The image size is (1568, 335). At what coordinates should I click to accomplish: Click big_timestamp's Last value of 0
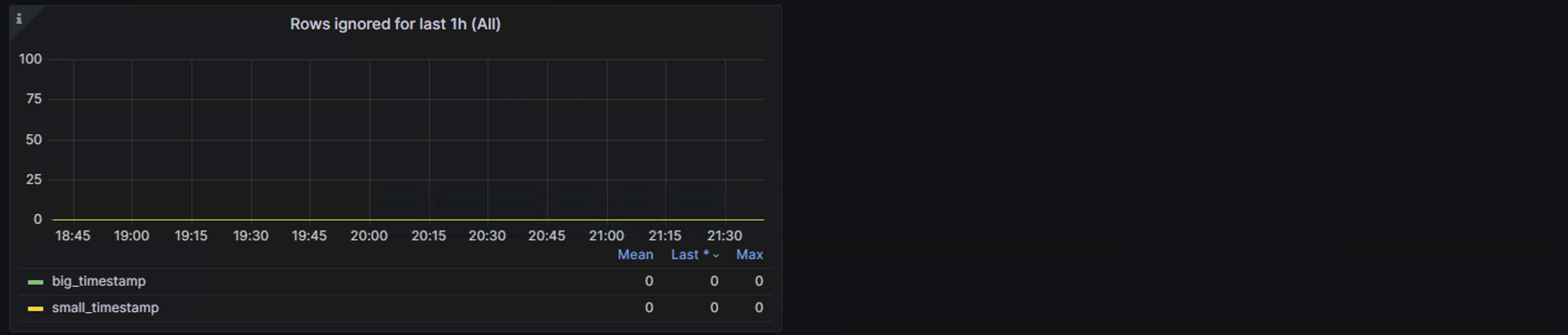point(714,281)
